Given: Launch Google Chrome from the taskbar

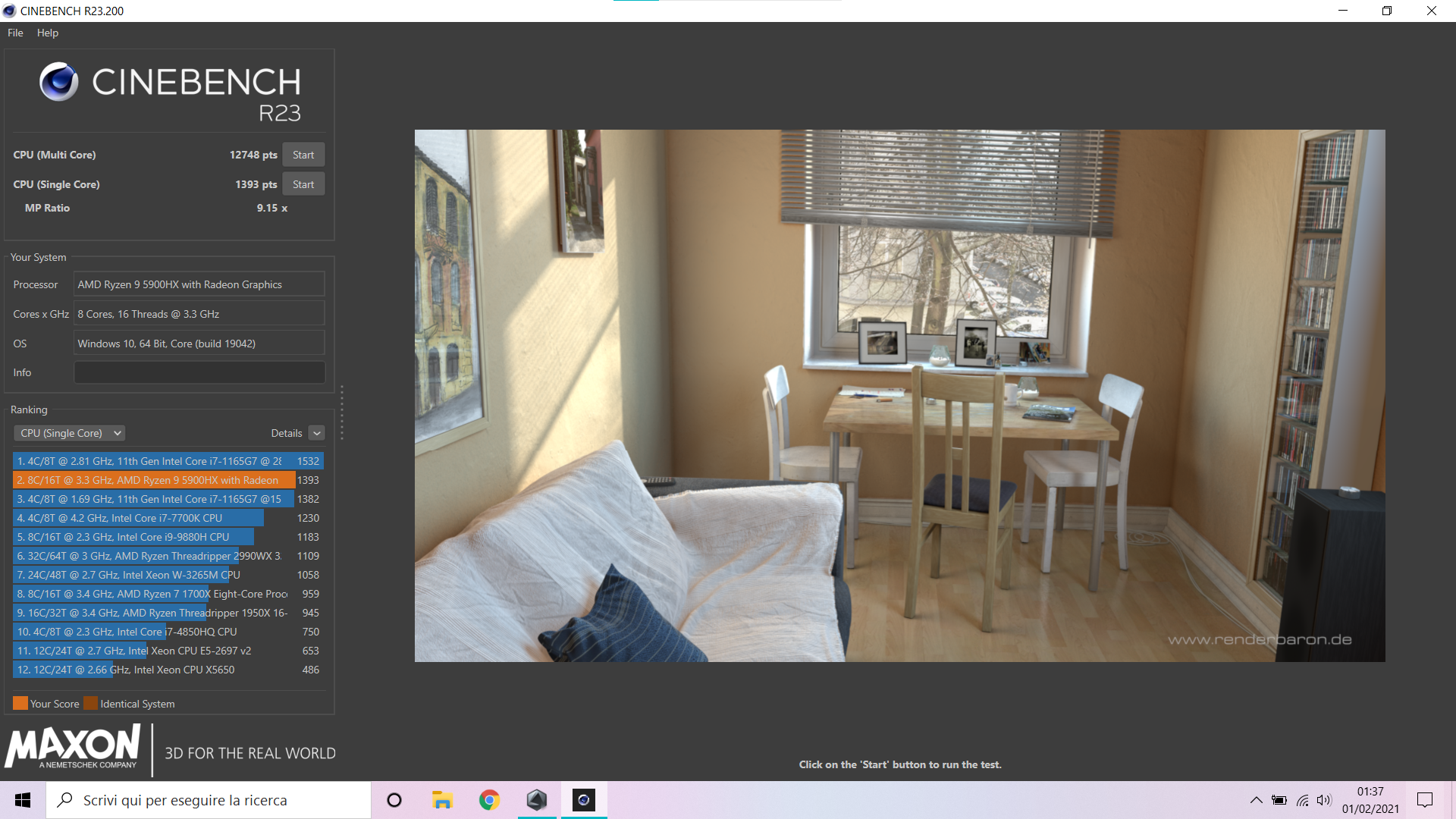Looking at the screenshot, I should click(489, 800).
